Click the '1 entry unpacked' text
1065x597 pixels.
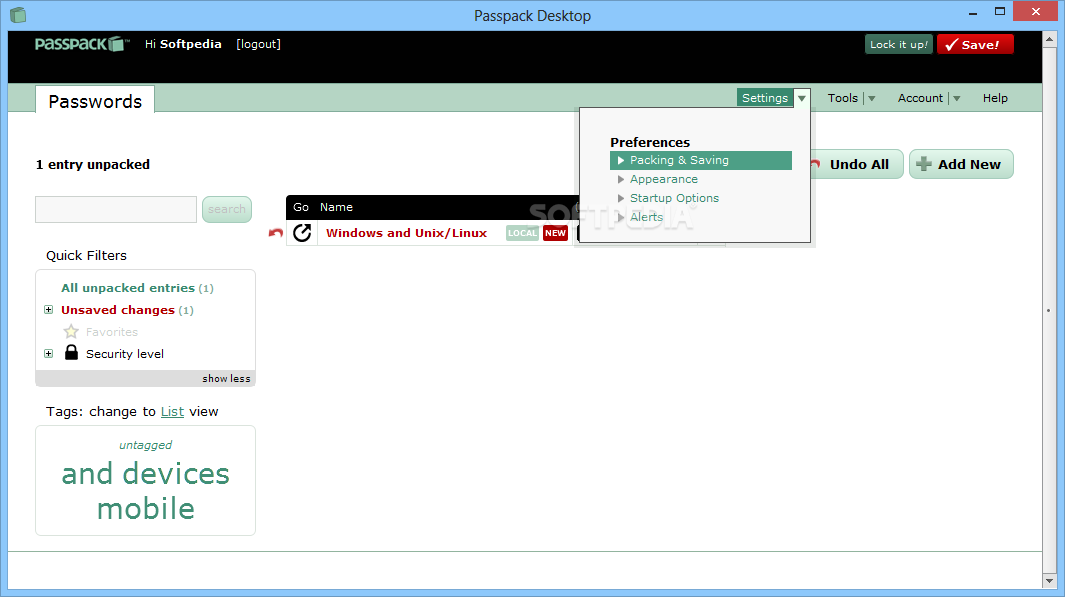pyautogui.click(x=92, y=164)
